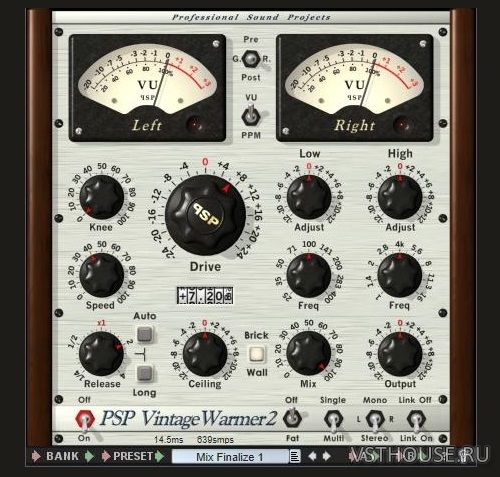This screenshot has height=477, width=500.
Task: Click the Low Freq knob
Action: click(x=309, y=275)
